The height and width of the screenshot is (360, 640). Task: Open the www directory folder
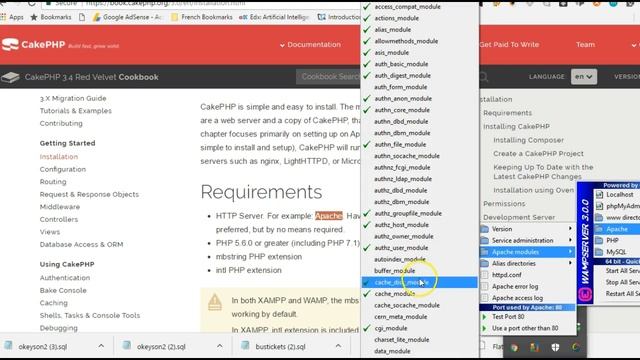tap(617, 218)
